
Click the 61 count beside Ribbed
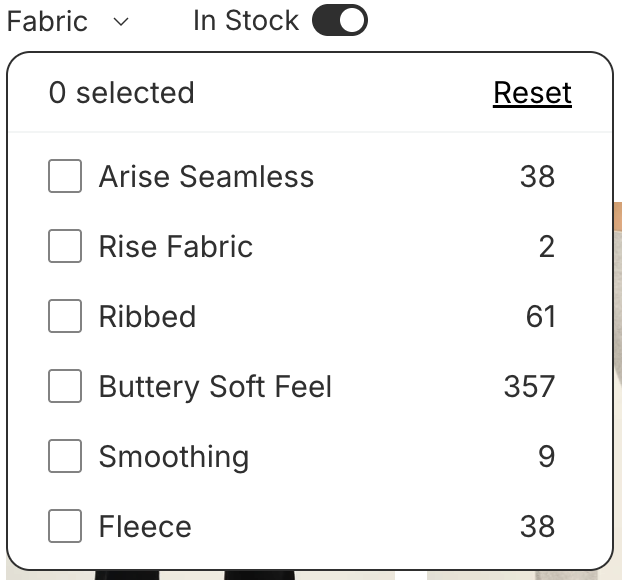pos(540,317)
